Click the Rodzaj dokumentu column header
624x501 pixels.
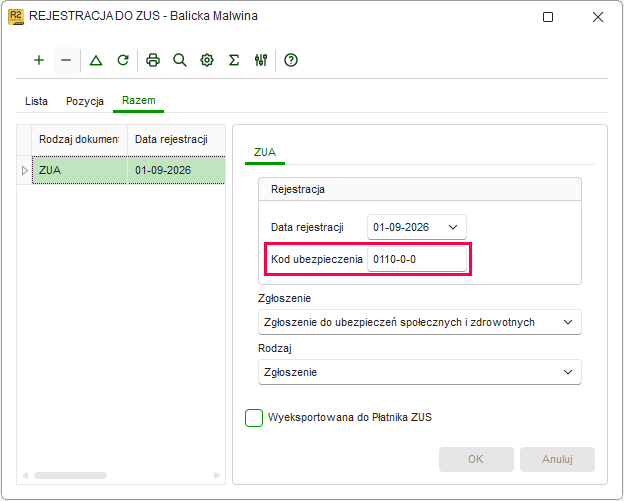coord(80,140)
